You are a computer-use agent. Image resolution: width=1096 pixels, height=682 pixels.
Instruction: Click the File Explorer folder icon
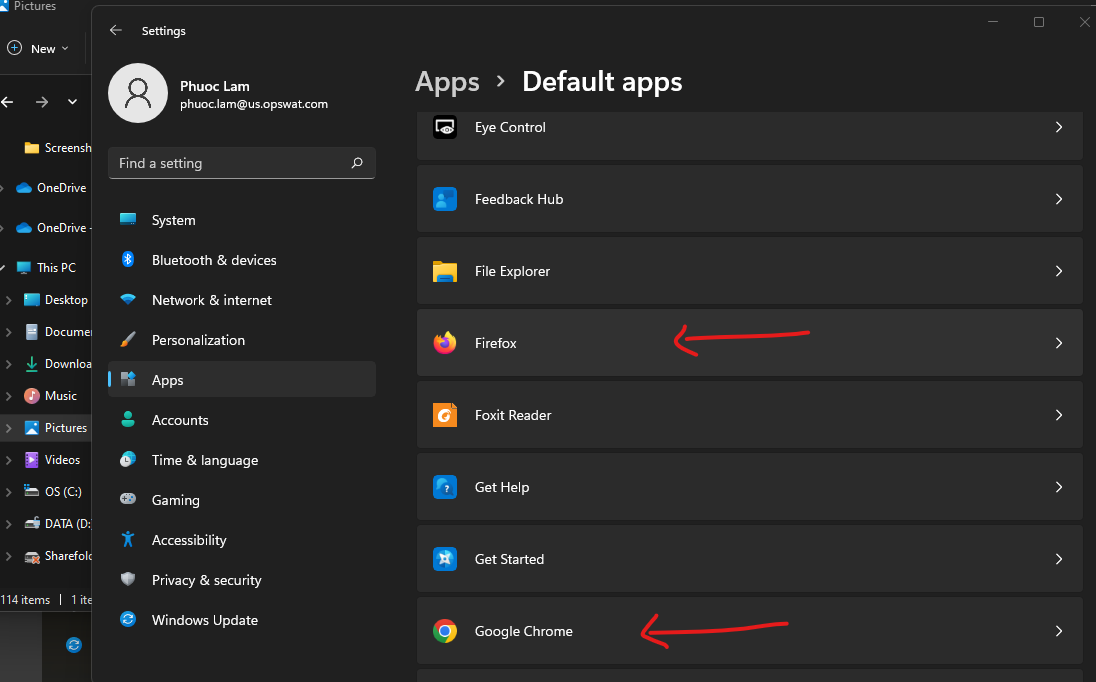pos(445,271)
